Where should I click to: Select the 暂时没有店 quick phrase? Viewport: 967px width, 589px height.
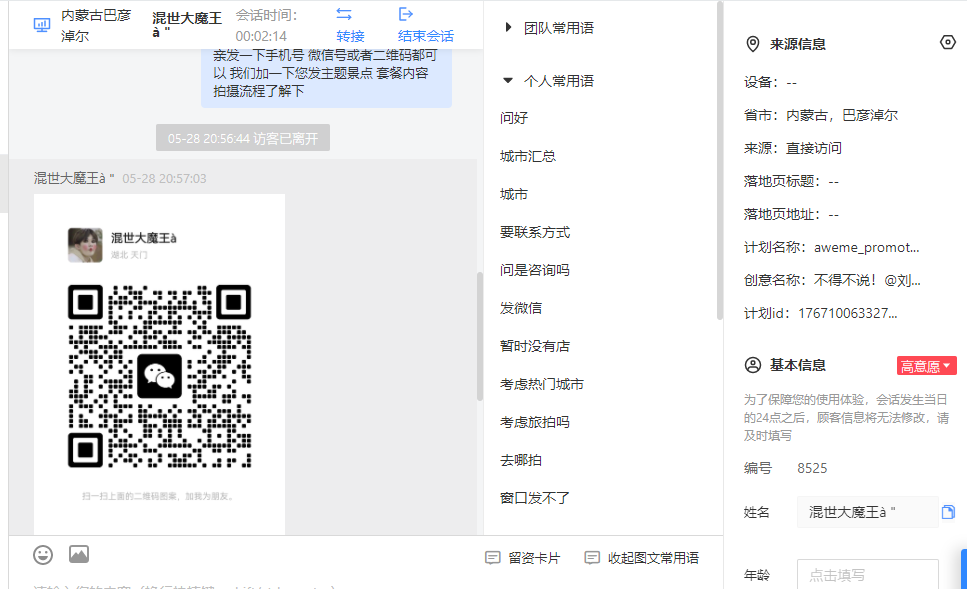[x=535, y=346]
